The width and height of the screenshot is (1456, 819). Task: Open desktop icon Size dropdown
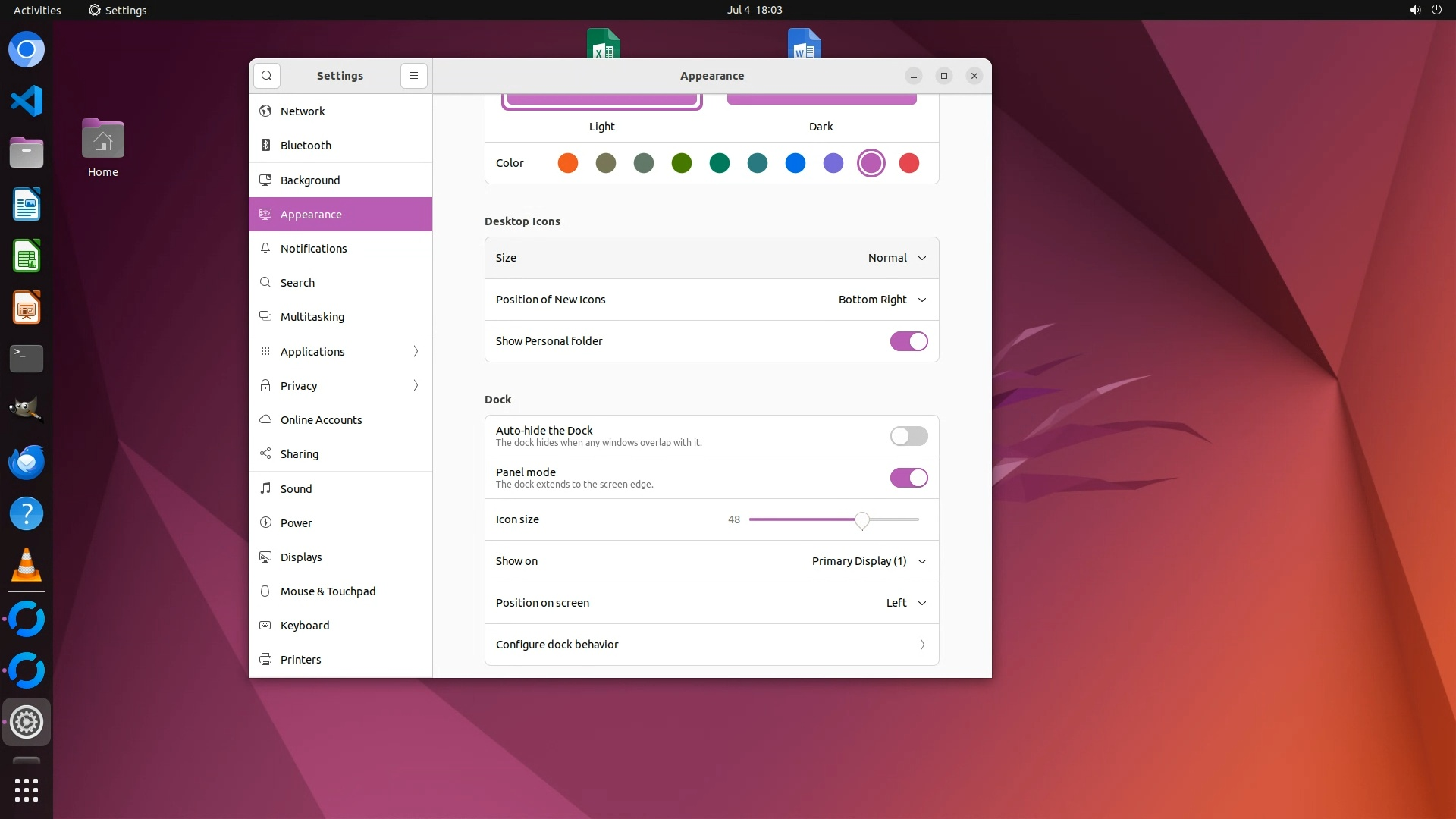[x=896, y=258]
